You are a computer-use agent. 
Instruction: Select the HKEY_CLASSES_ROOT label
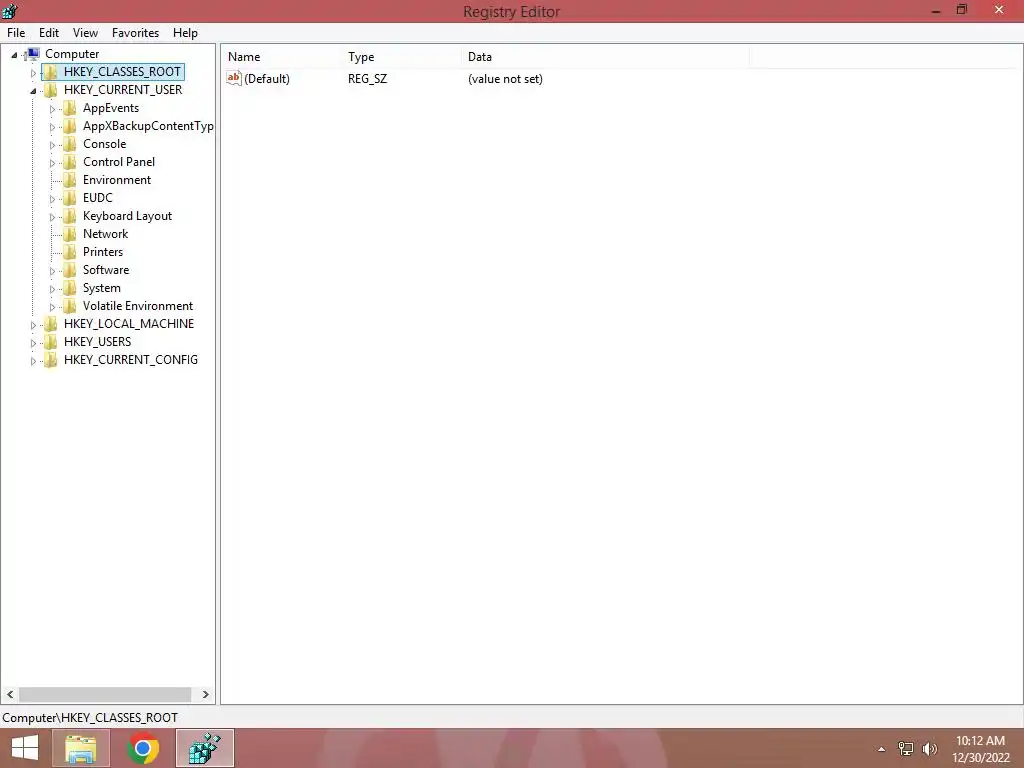[x=122, y=72]
